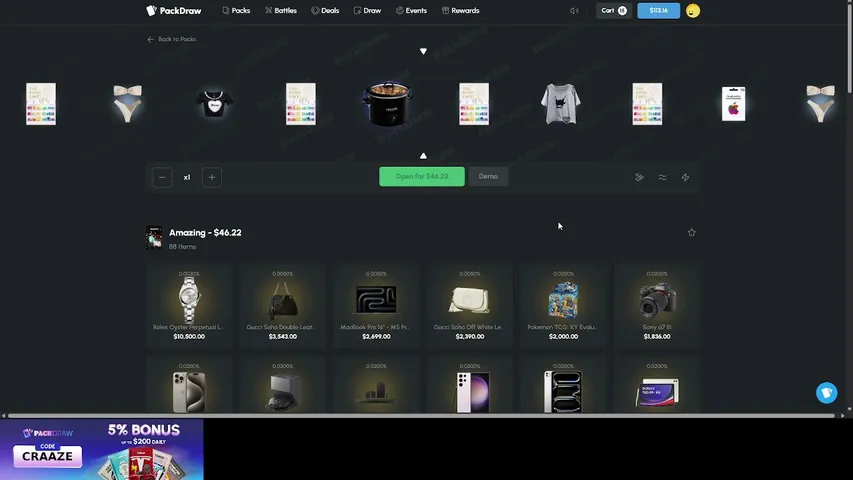This screenshot has width=853, height=480.
Task: Open the soundbar speaker set item card
Action: pos(376,386)
